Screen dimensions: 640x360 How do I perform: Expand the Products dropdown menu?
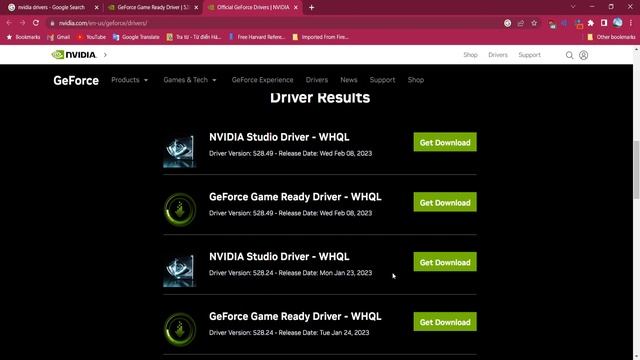(x=130, y=80)
